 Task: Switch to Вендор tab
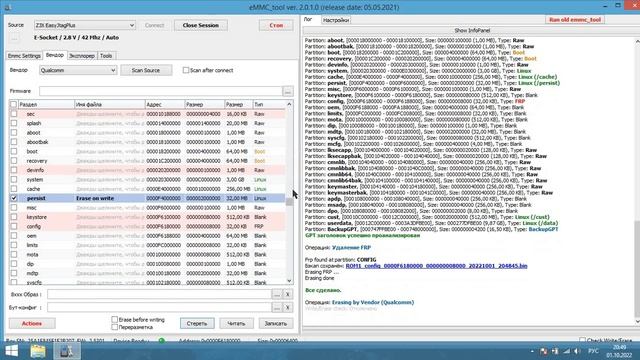click(55, 55)
